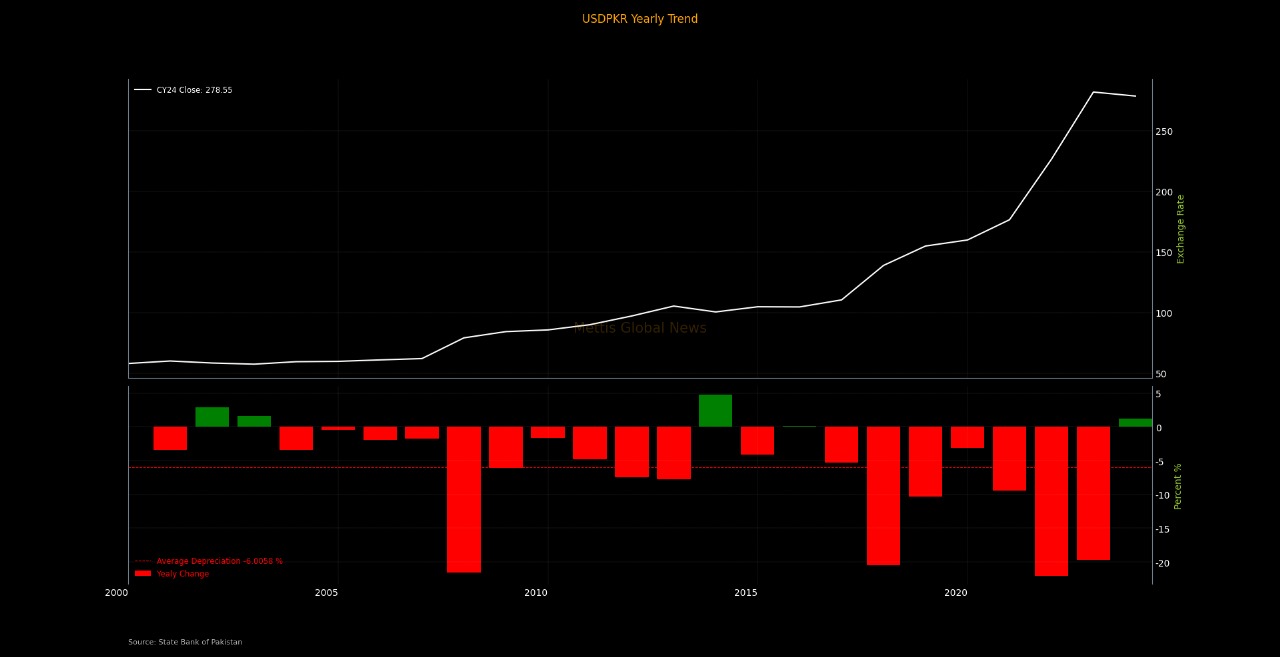Click the red Yearly Change legend swatch
This screenshot has height=657, width=1280.
pyautogui.click(x=143, y=574)
